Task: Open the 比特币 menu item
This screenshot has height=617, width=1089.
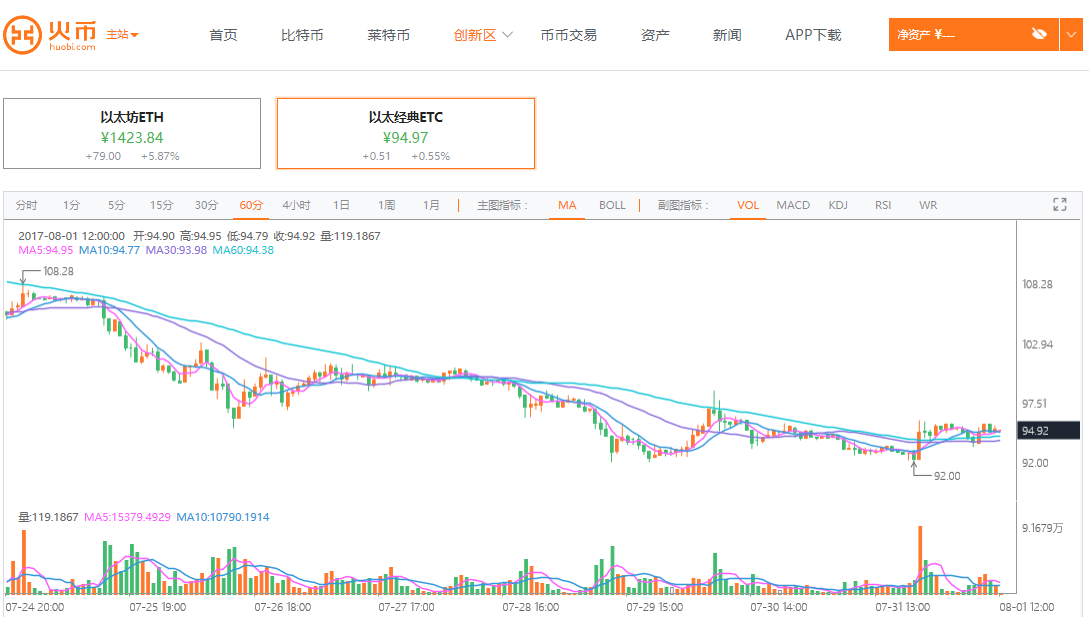Action: point(302,35)
